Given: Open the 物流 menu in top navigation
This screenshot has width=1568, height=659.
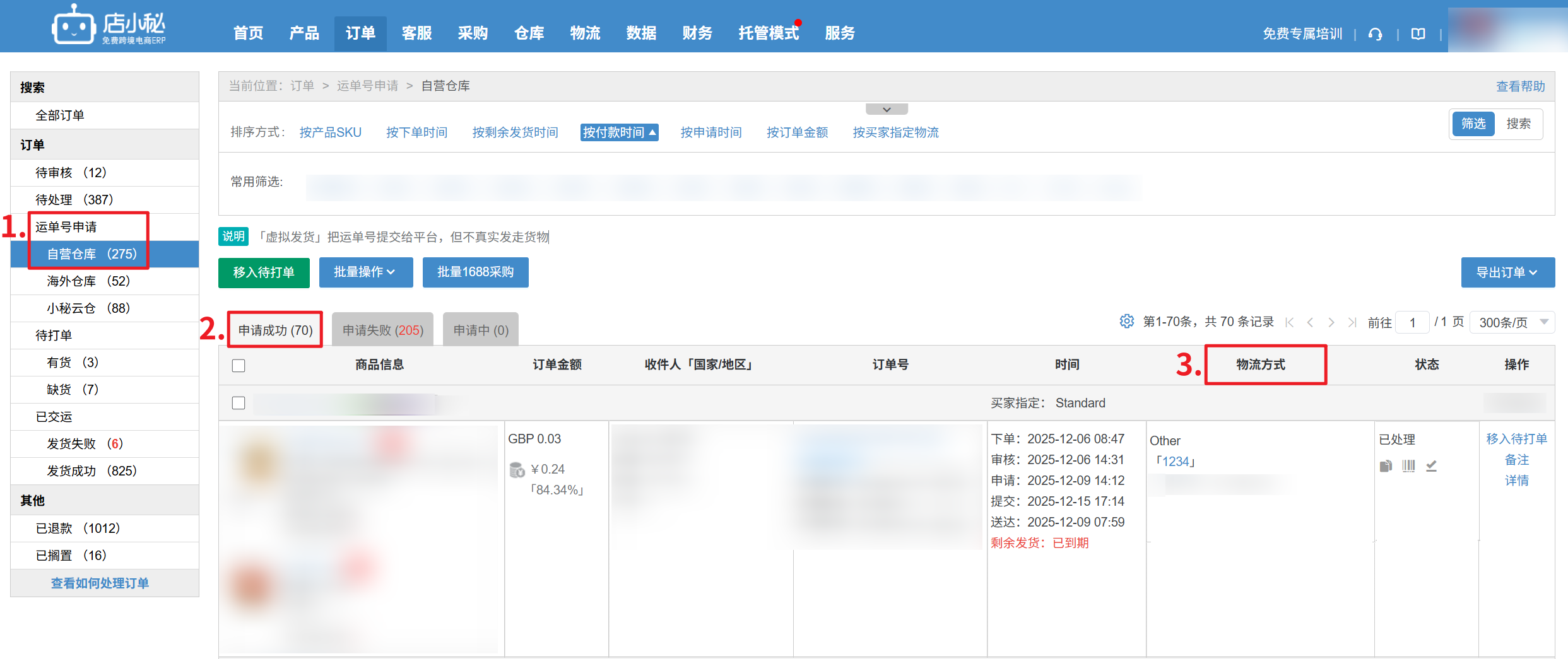Looking at the screenshot, I should (x=585, y=33).
